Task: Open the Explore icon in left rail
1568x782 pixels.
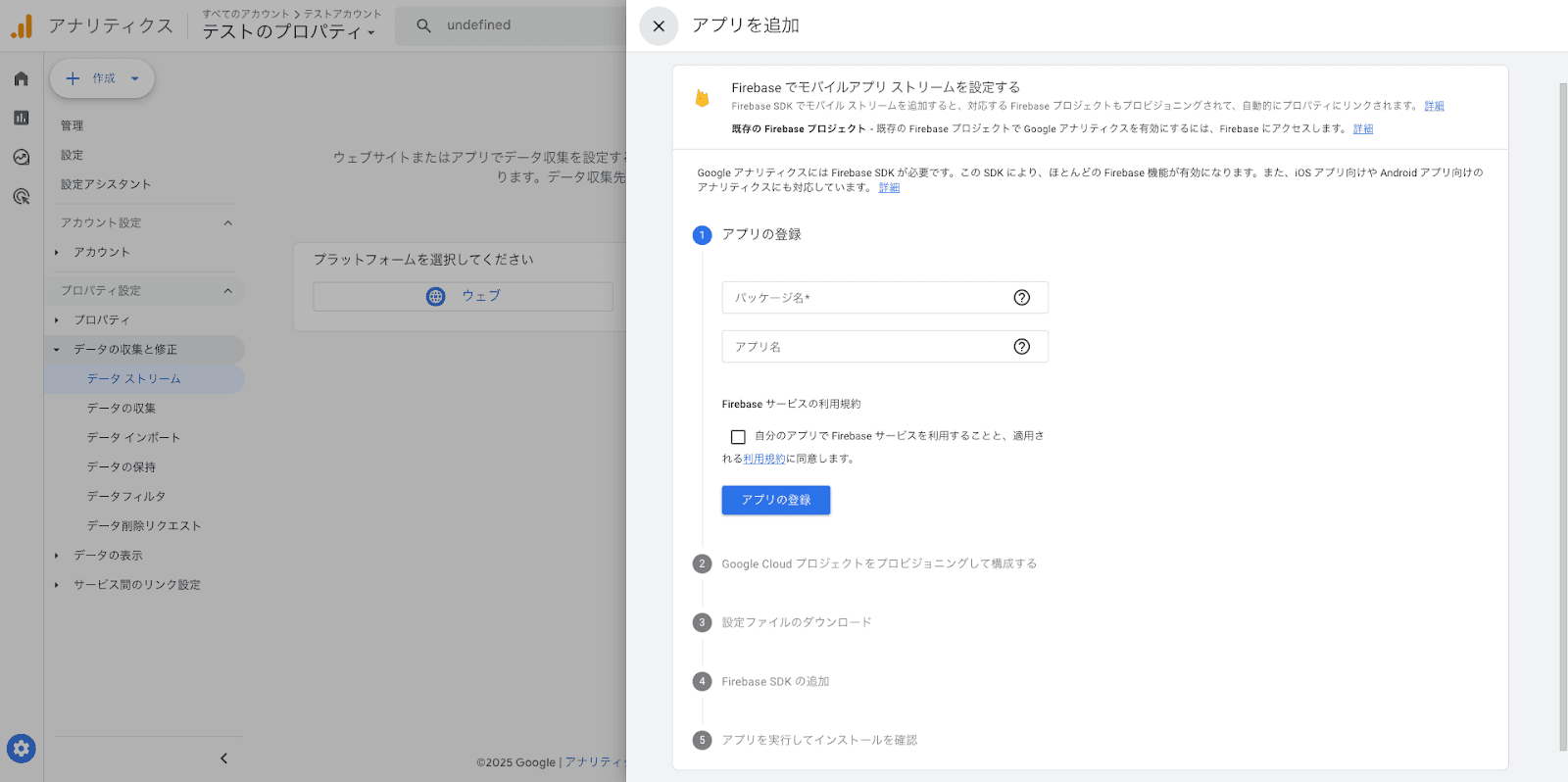Action: point(22,157)
